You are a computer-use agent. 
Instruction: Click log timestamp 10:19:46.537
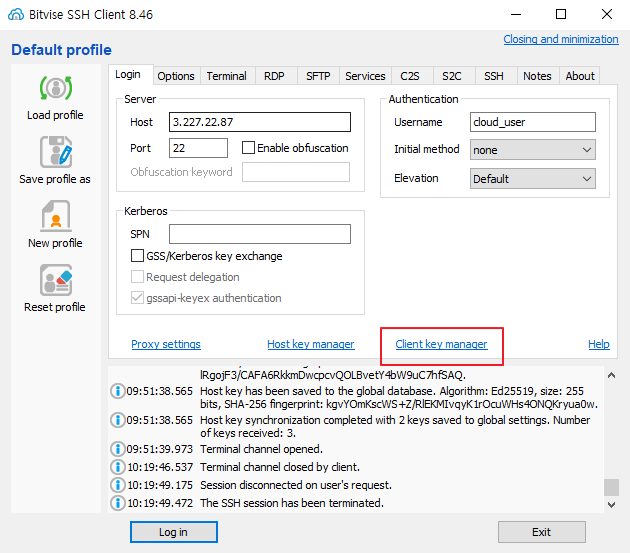pyautogui.click(x=160, y=467)
